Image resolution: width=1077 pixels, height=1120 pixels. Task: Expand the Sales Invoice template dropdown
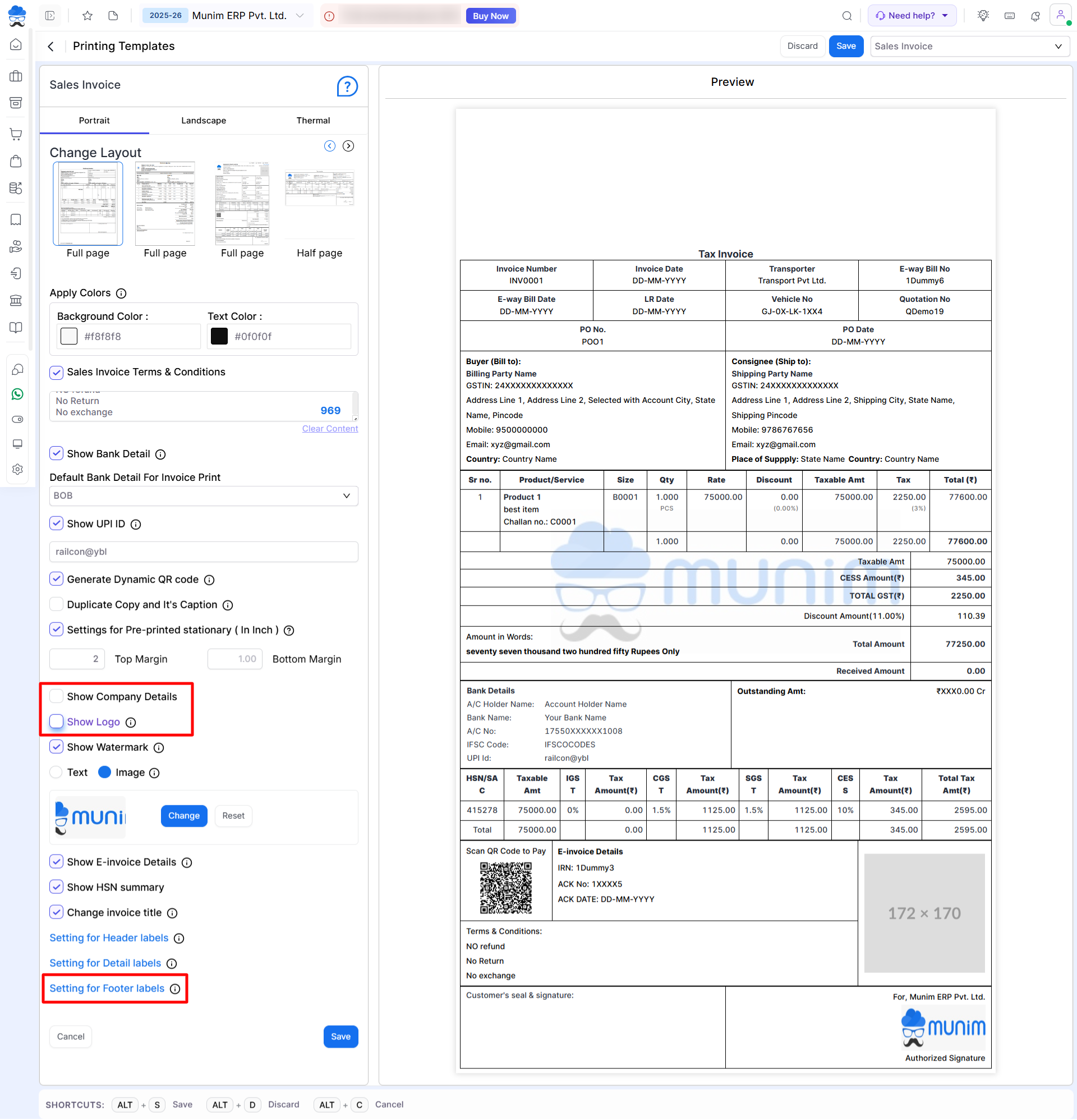pyautogui.click(x=969, y=46)
